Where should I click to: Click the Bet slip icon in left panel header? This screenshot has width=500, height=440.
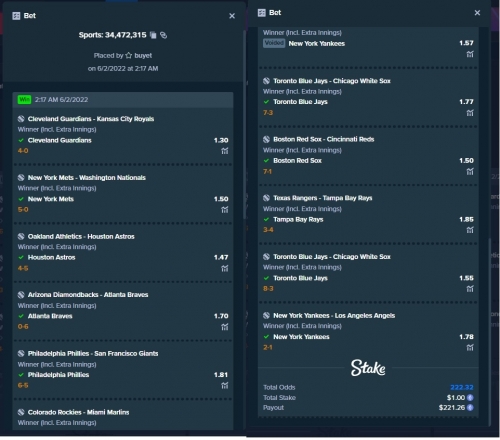click(x=16, y=16)
